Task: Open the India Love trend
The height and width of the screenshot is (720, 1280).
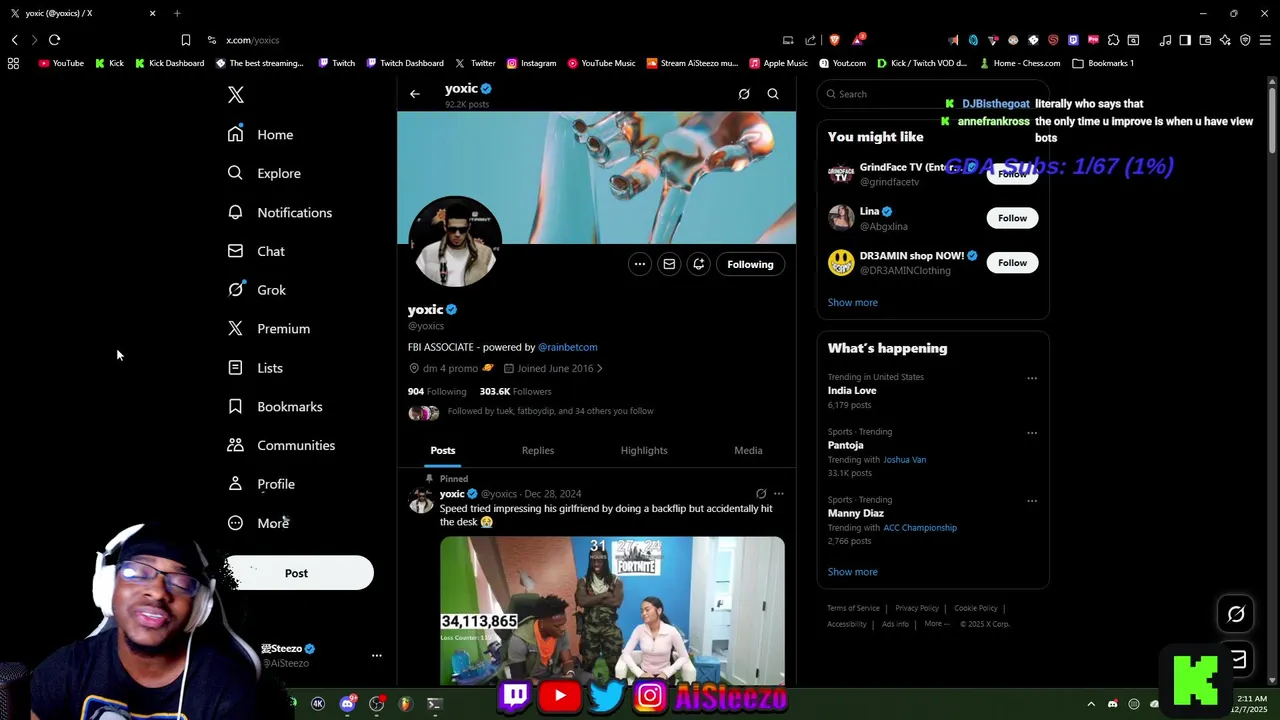Action: tap(852, 390)
